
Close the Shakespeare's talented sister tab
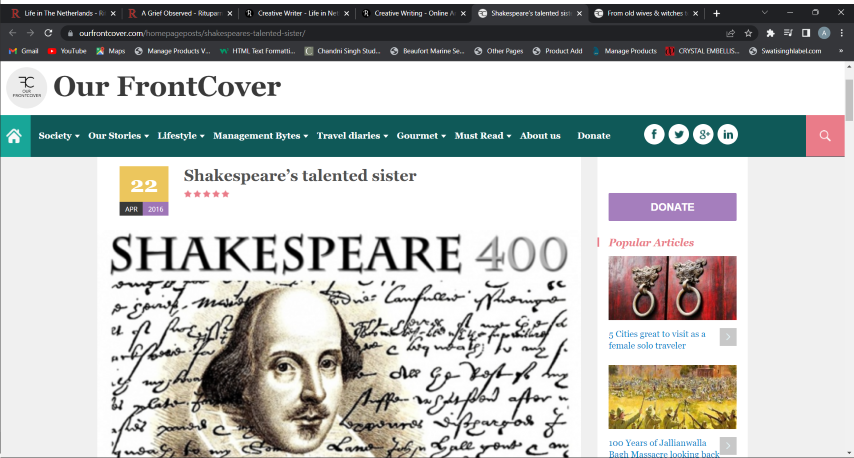click(x=579, y=13)
